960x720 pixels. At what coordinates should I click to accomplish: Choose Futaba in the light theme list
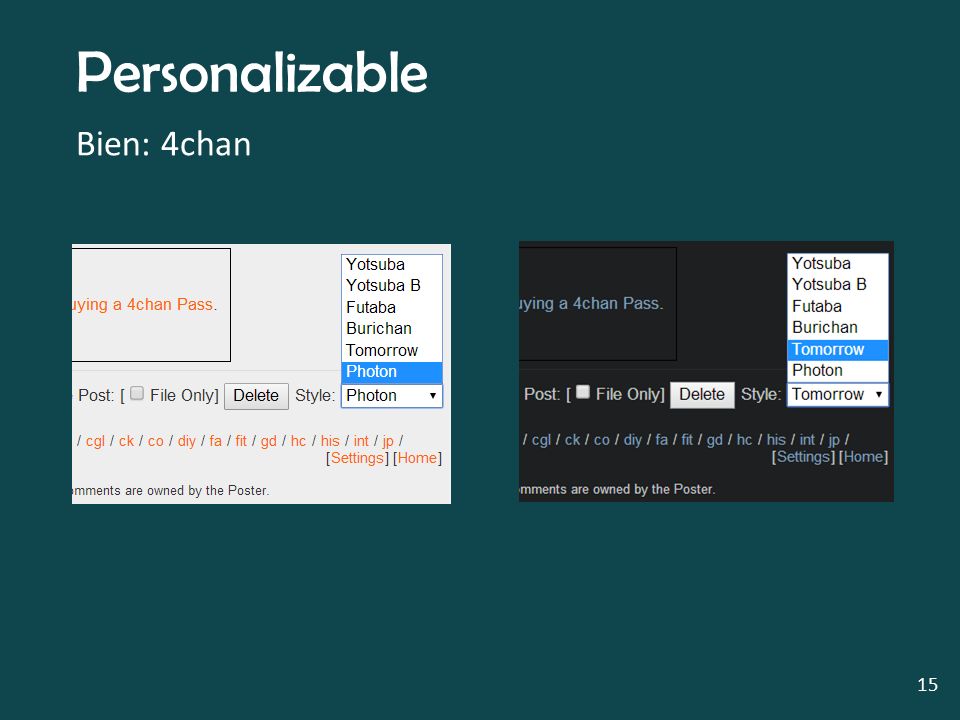click(x=392, y=307)
